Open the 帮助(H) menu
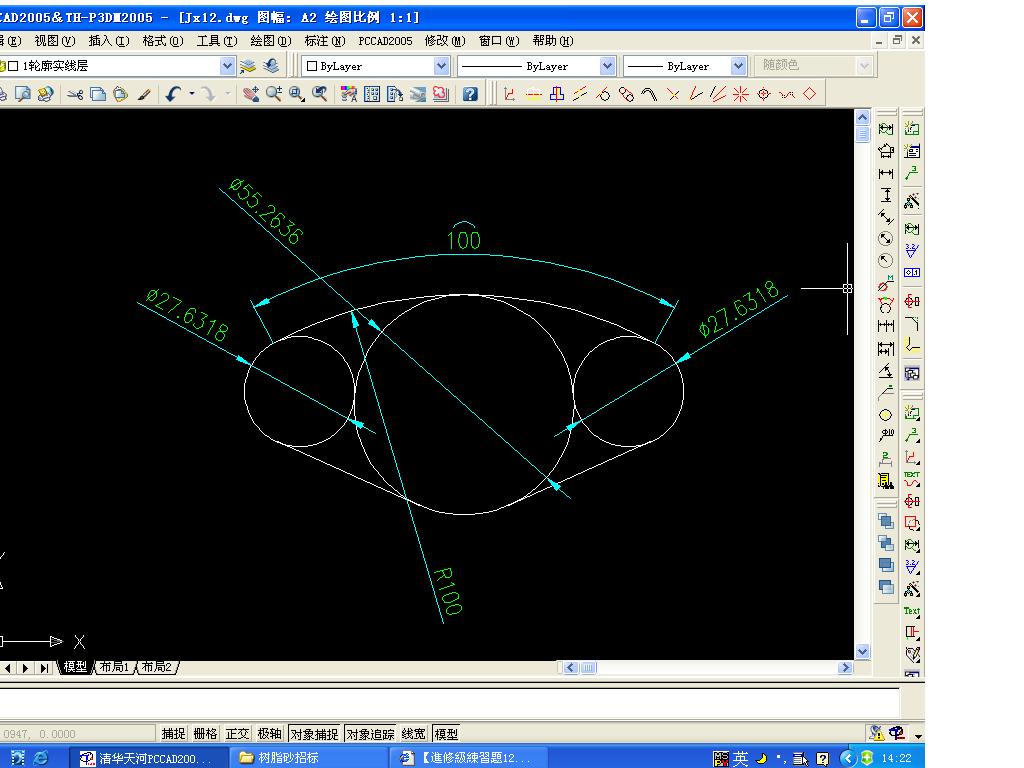The height and width of the screenshot is (768, 1024). pyautogui.click(x=553, y=40)
